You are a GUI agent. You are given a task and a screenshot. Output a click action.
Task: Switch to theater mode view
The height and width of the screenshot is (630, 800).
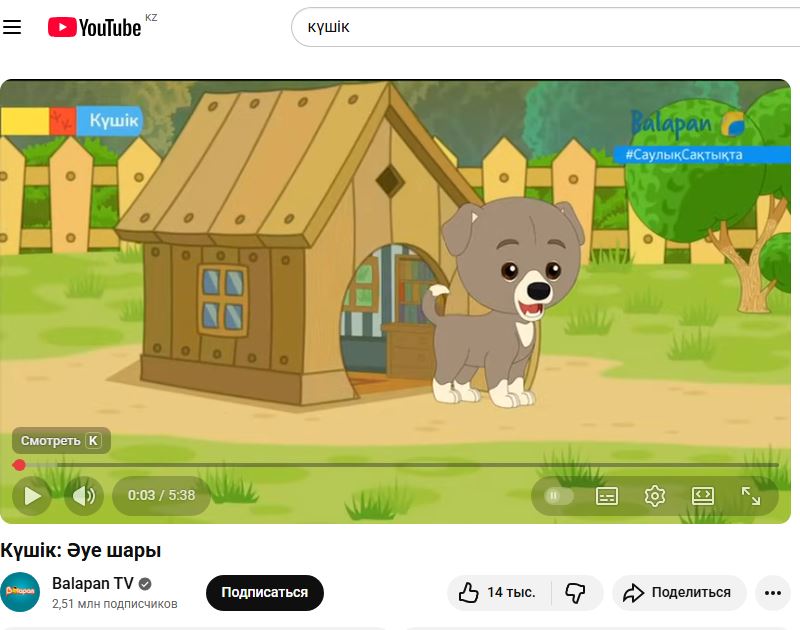(x=703, y=495)
